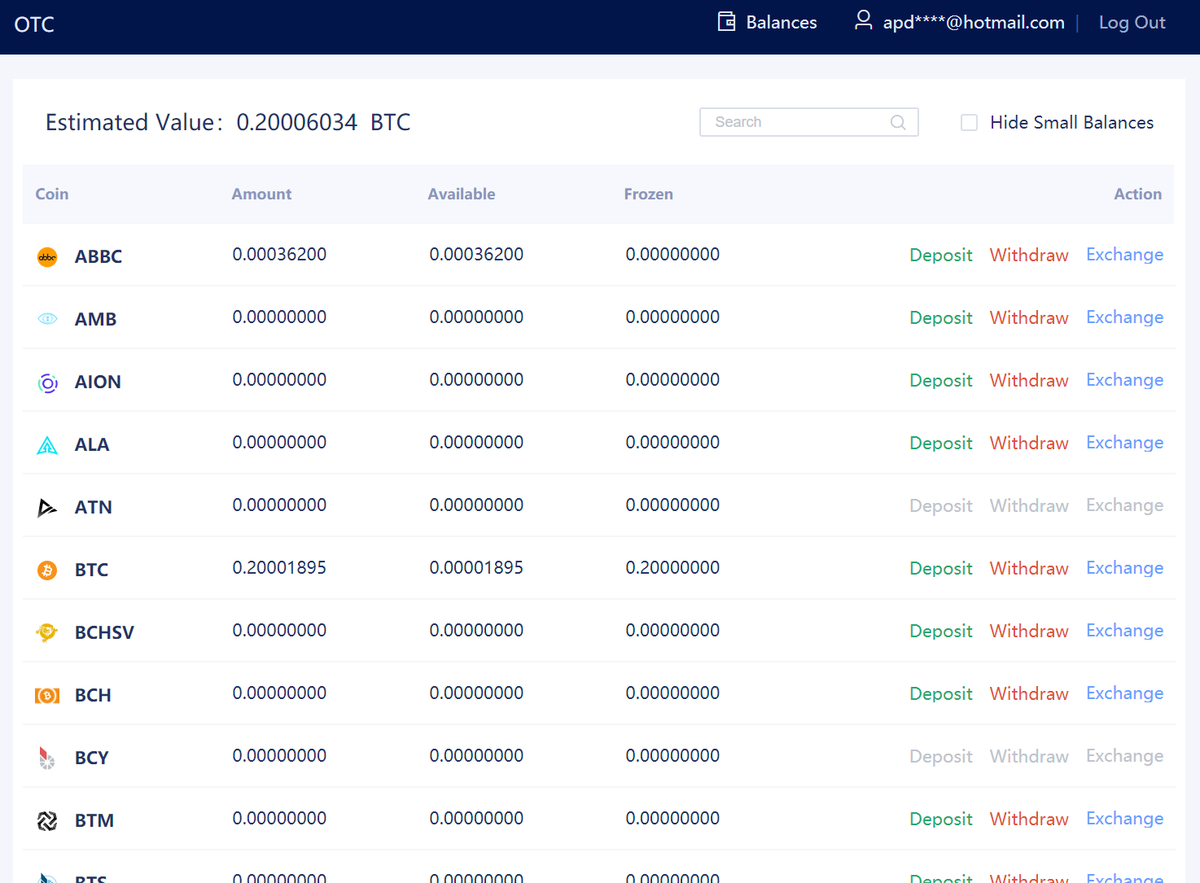Click the disabled ATN Exchange link
1200x883 pixels.
[1125, 505]
